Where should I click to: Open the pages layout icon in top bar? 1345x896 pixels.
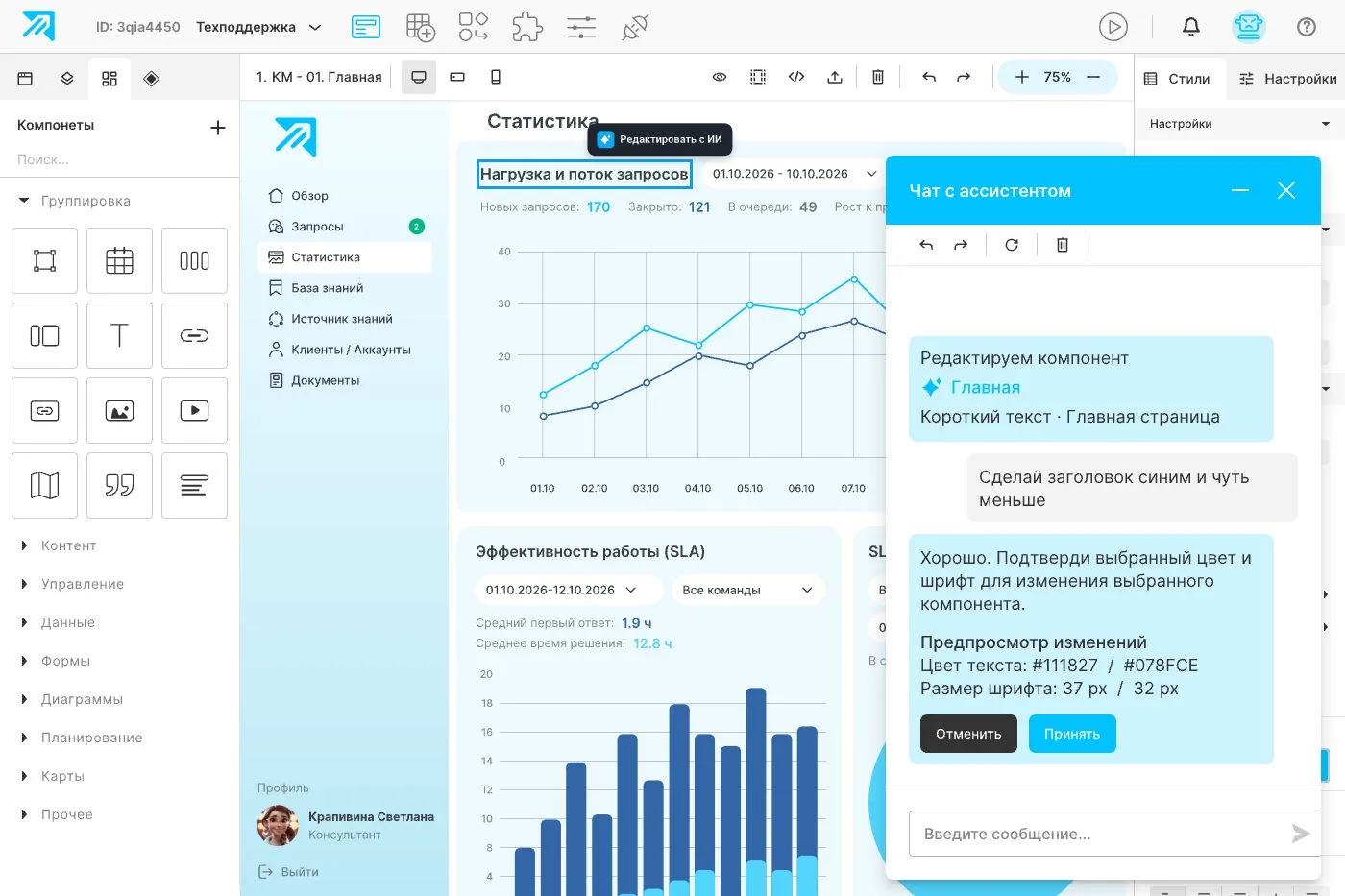tap(365, 27)
